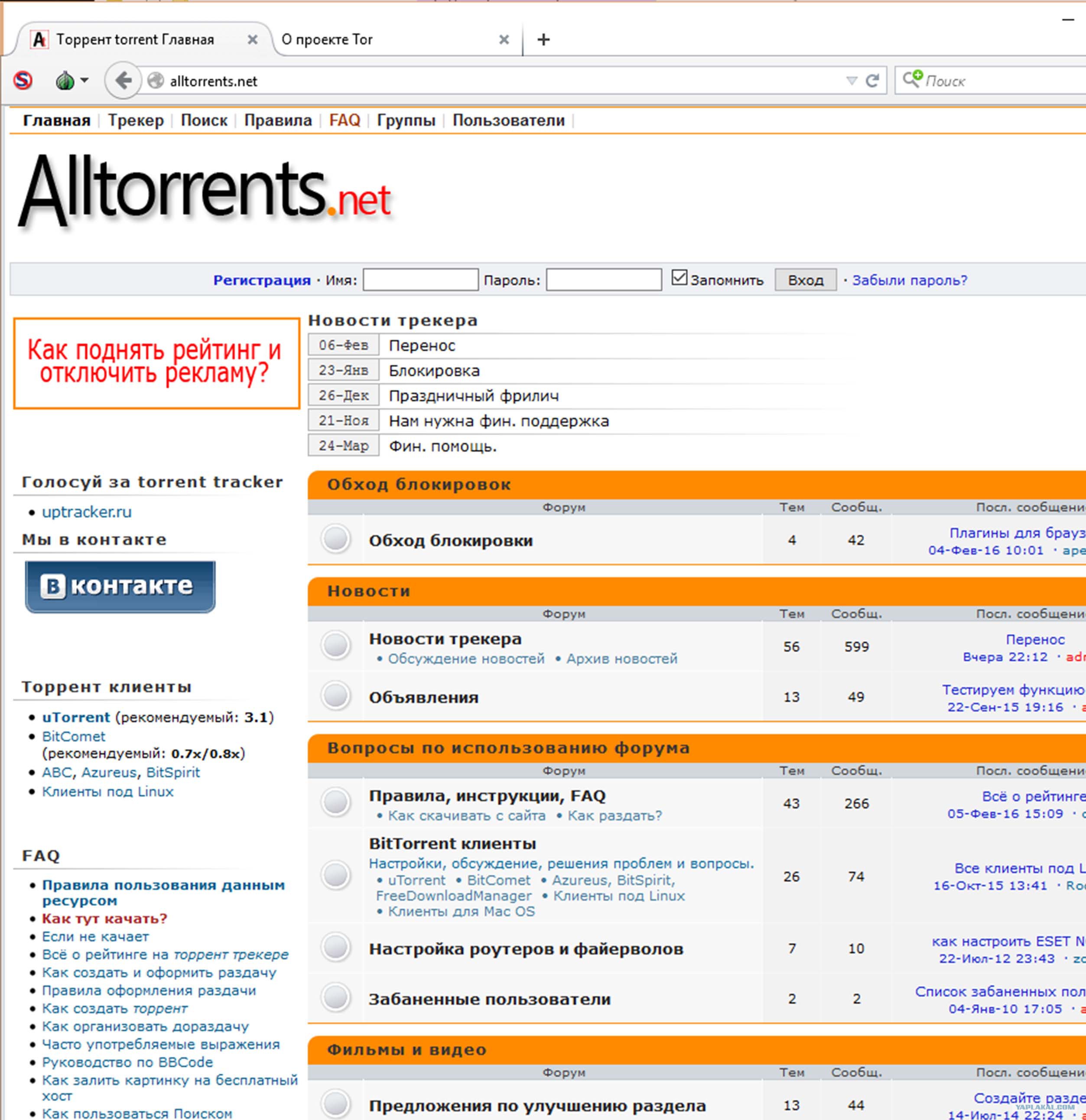Viewport: 1086px width, 1120px height.
Task: Open the Правила menu item
Action: [x=278, y=120]
